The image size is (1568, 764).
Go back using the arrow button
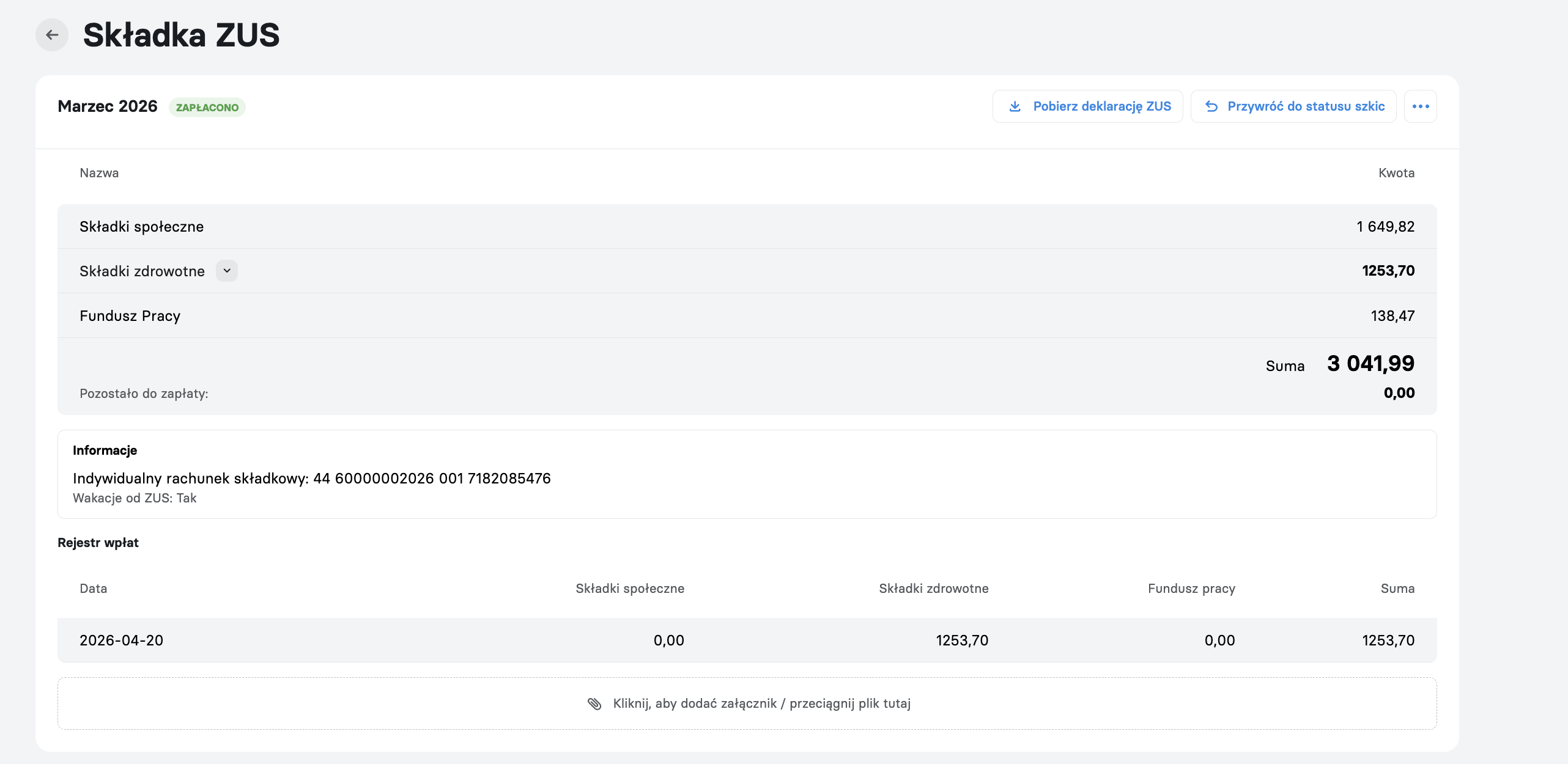coord(52,35)
